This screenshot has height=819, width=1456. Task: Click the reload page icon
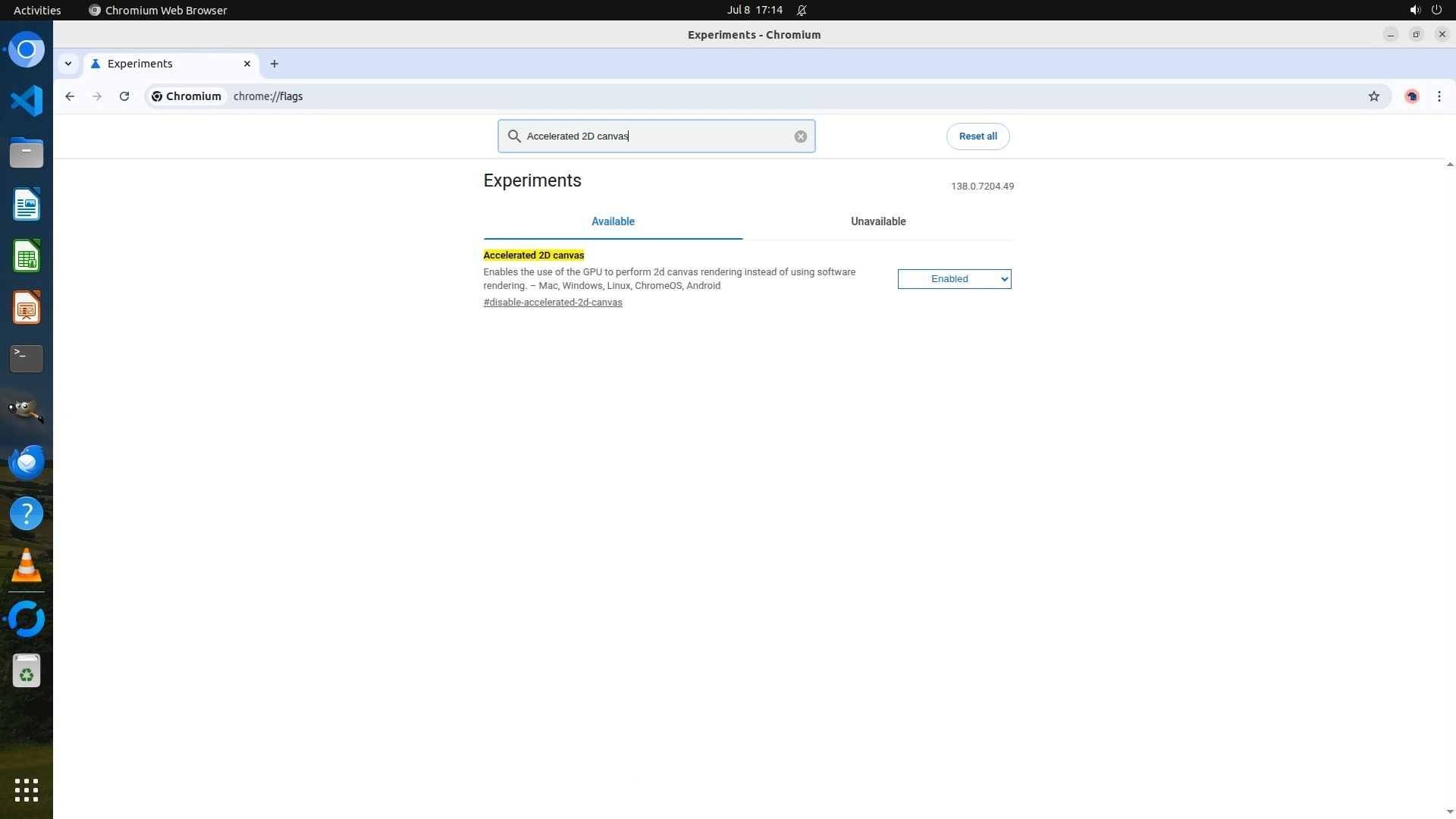[x=124, y=96]
